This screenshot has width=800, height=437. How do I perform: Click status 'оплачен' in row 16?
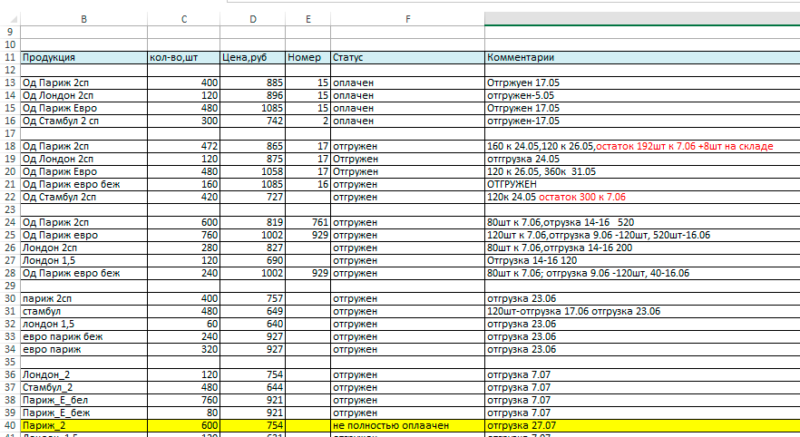(408, 121)
